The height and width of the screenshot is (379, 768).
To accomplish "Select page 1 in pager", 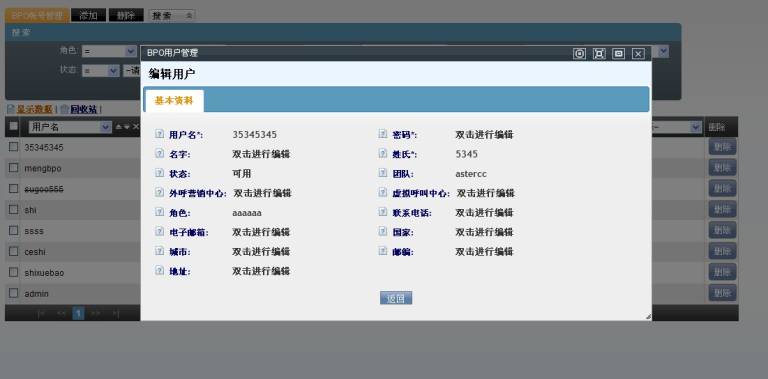I will click(x=78, y=313).
